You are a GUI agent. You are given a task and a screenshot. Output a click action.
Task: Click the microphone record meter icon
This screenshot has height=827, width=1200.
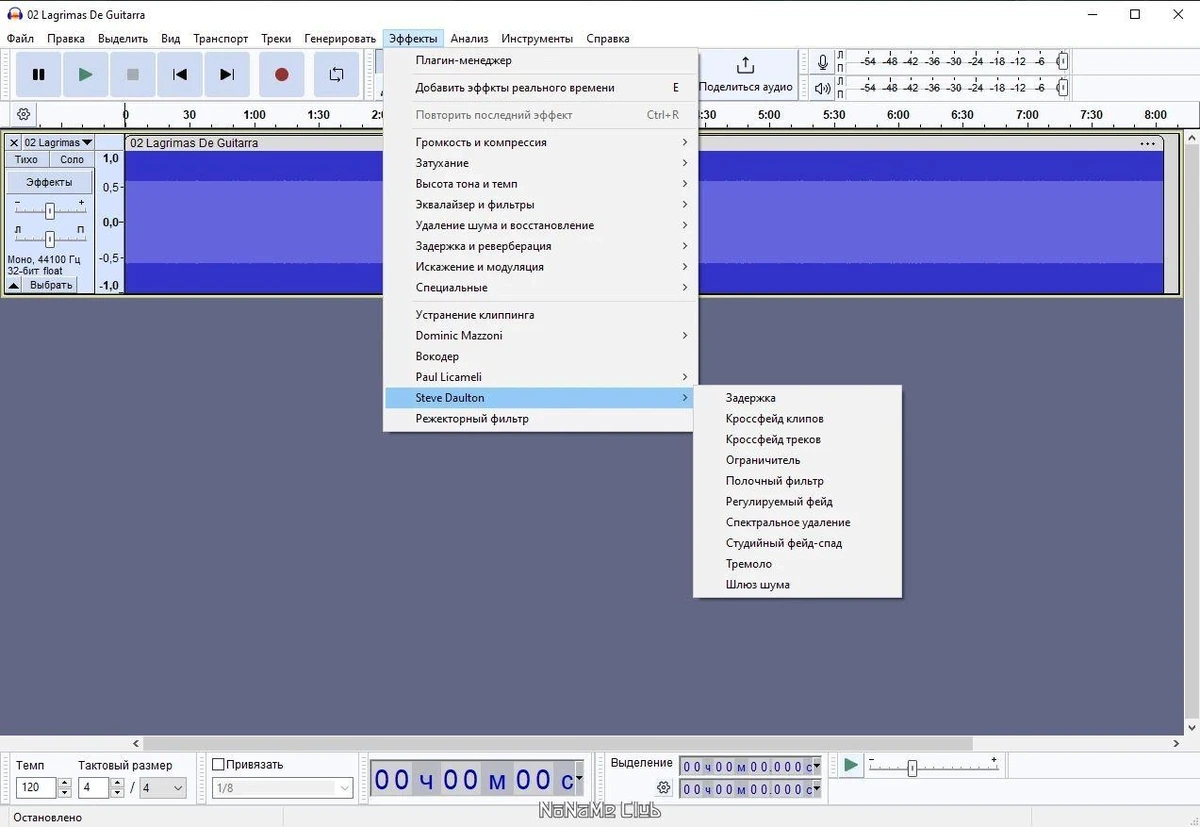tap(823, 62)
